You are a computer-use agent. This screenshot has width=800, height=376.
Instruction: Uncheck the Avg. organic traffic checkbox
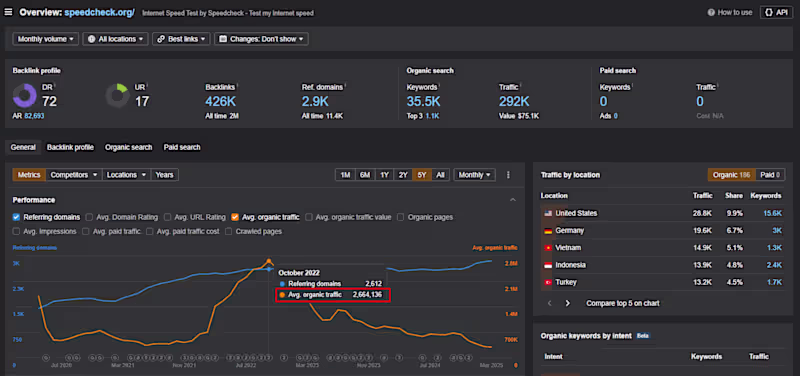pos(235,217)
